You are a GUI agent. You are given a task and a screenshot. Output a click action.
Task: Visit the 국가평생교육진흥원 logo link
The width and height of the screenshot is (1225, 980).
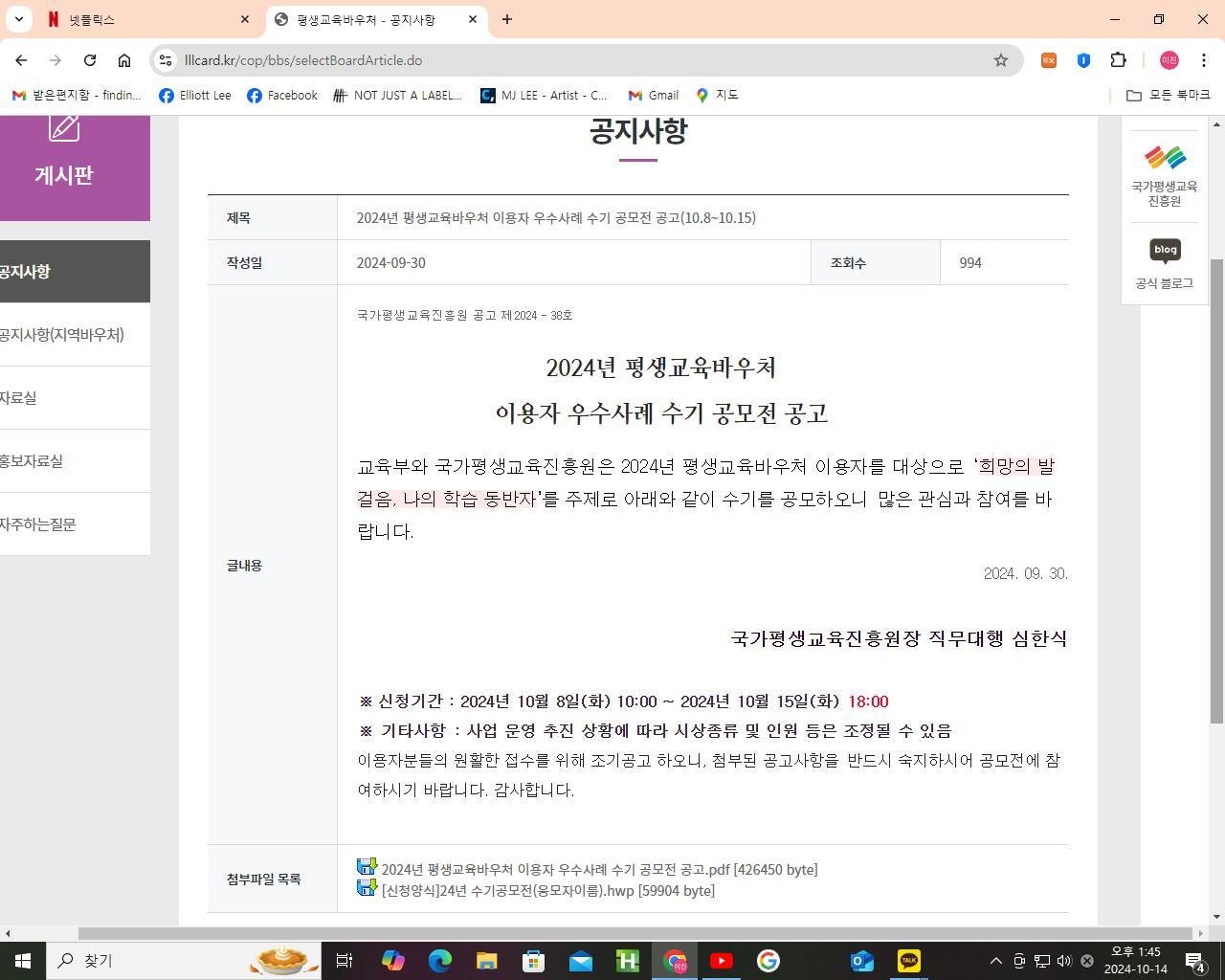click(x=1165, y=176)
